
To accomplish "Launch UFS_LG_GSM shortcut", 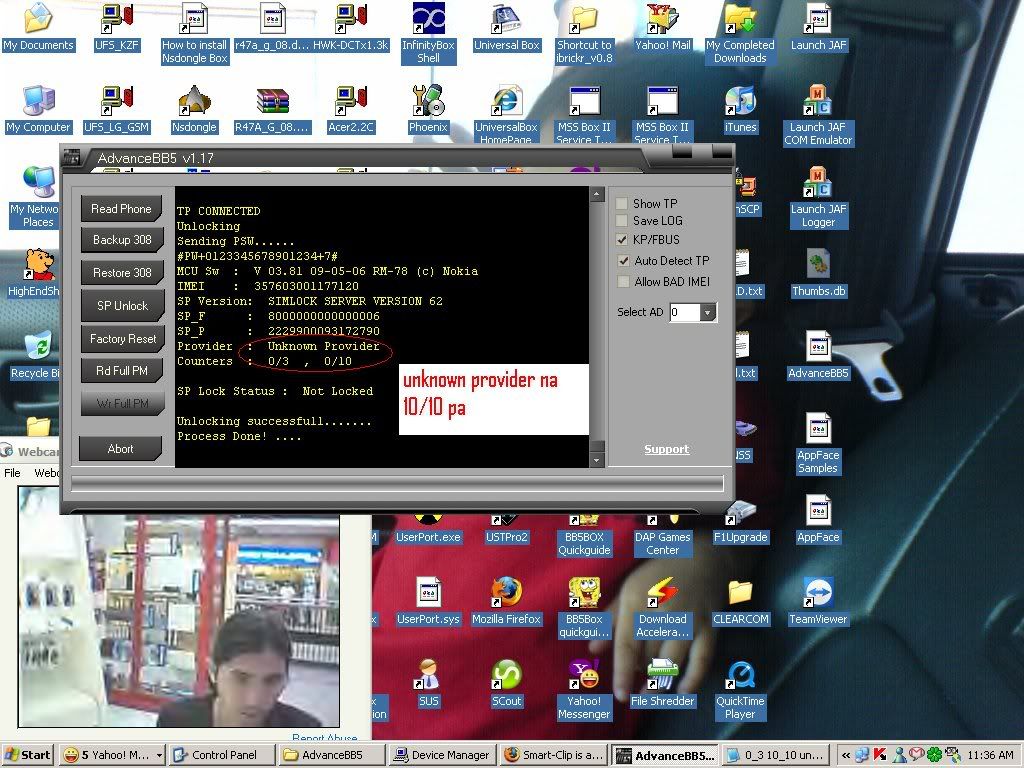I will [x=116, y=110].
